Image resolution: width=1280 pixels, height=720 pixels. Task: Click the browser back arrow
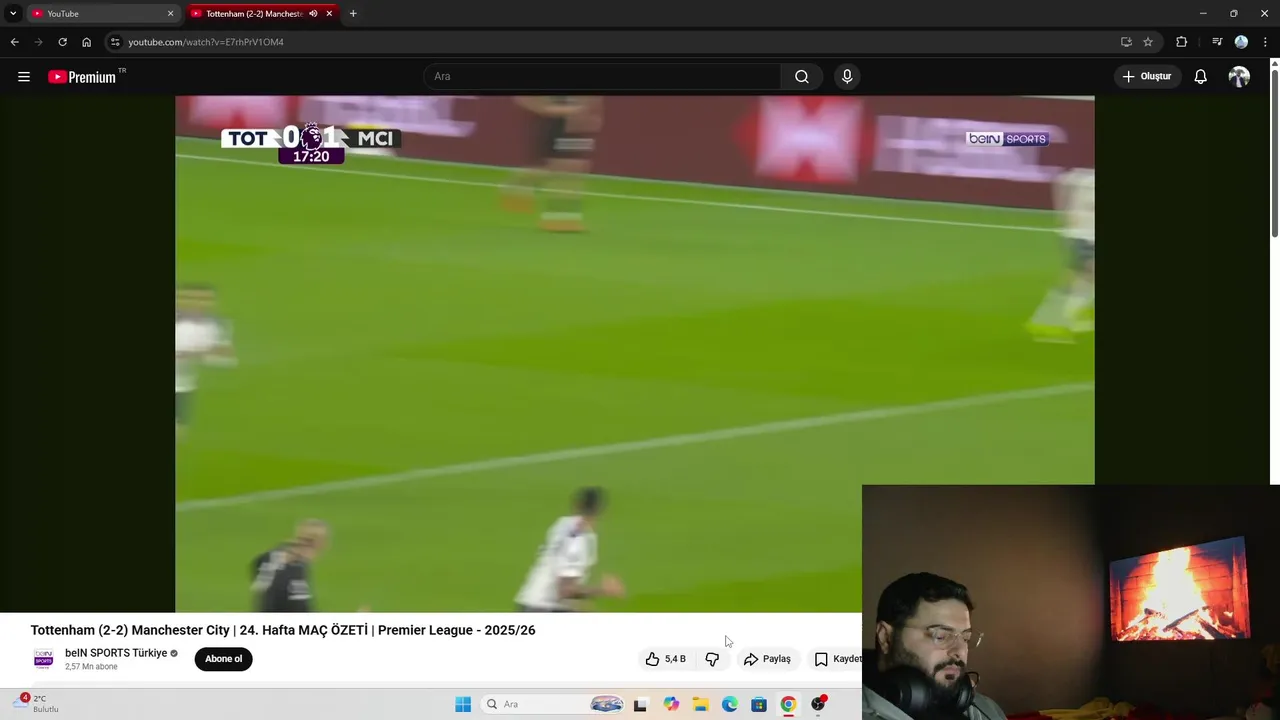tap(14, 42)
